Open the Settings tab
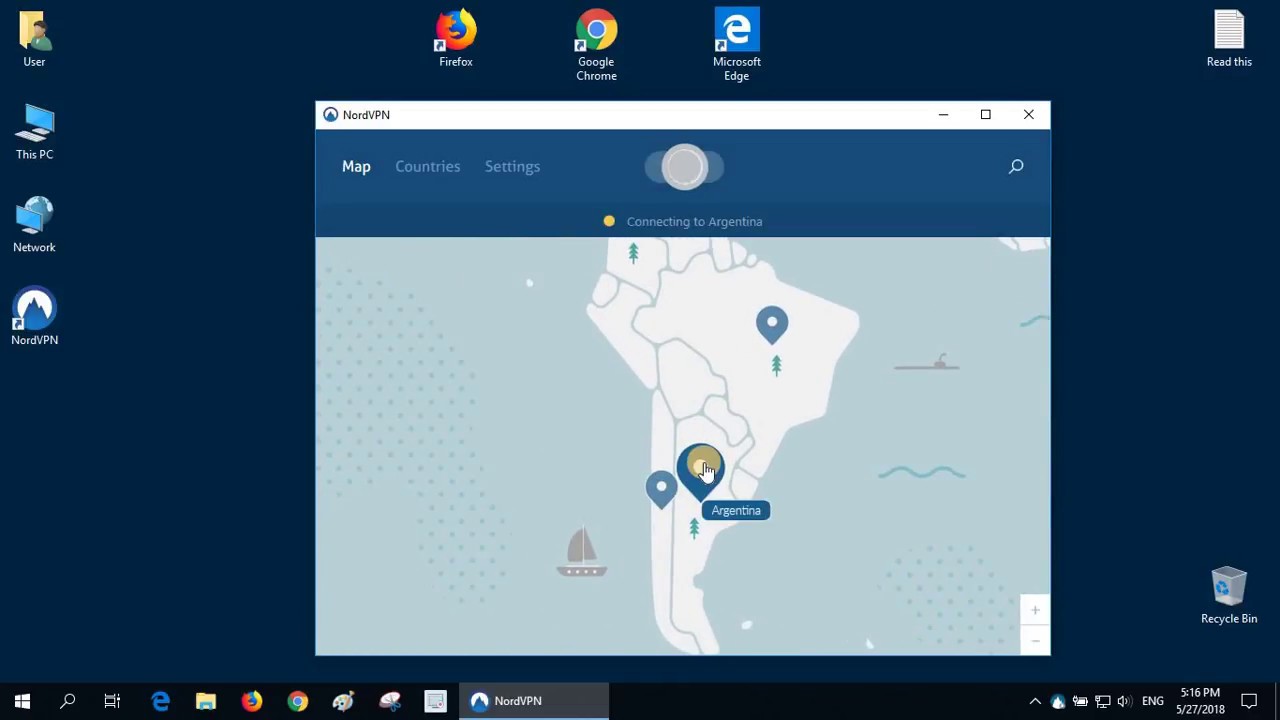1280x720 pixels. [512, 166]
